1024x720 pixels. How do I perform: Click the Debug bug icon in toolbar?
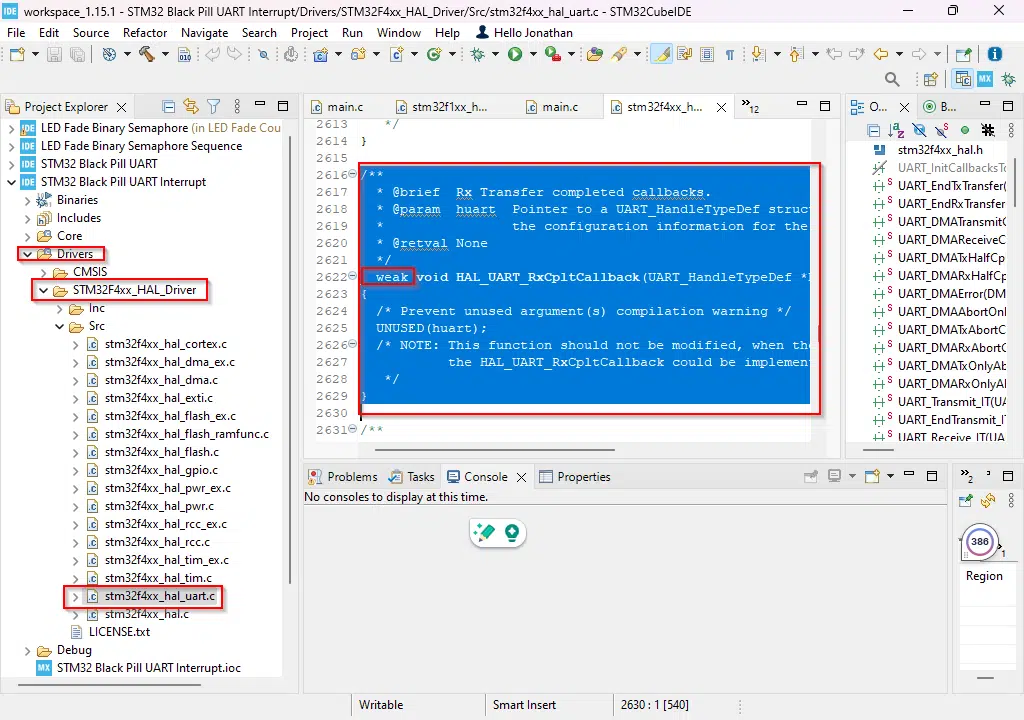tap(478, 54)
